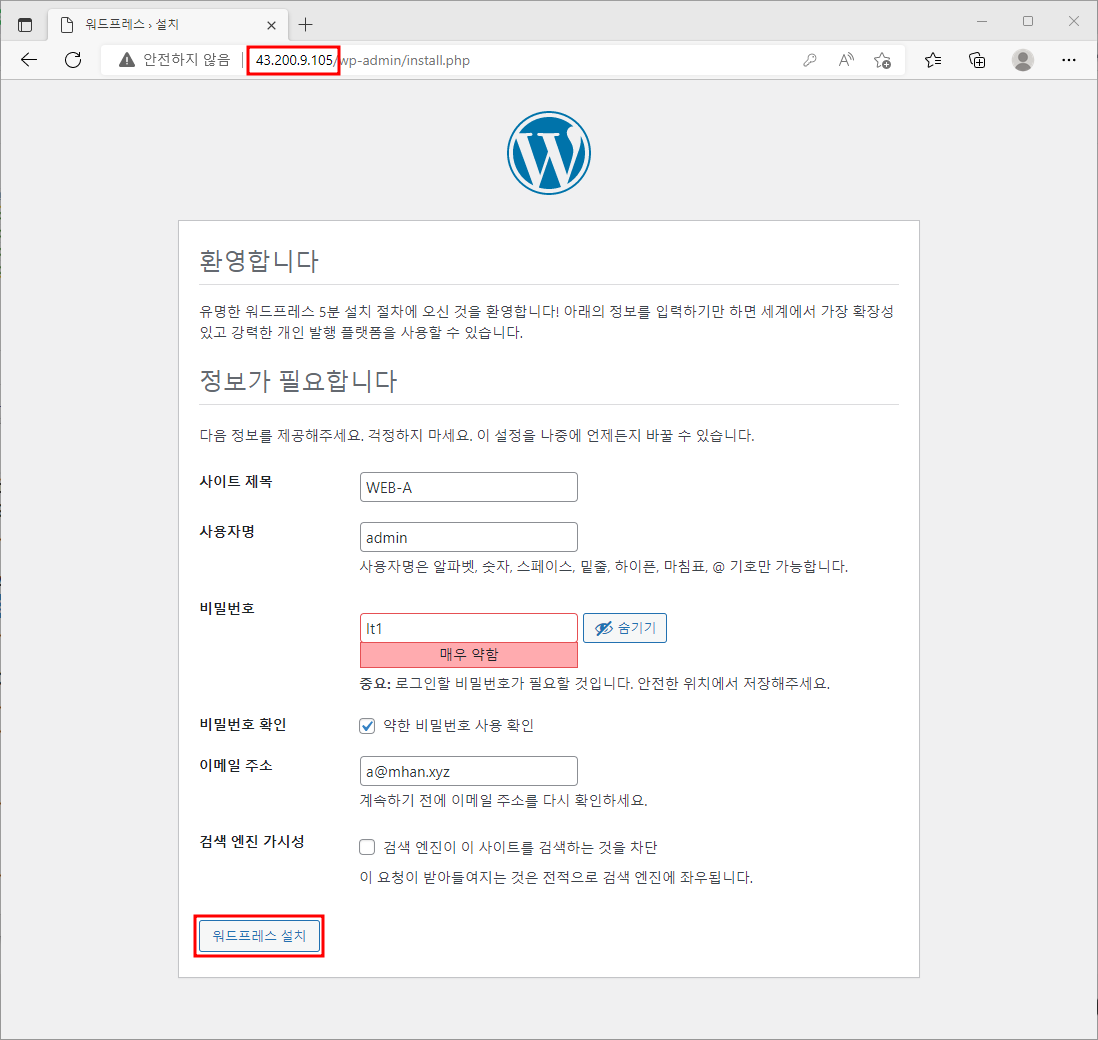The height and width of the screenshot is (1040, 1098).
Task: Close the 워드프레스 설치 tab
Action: 272,25
